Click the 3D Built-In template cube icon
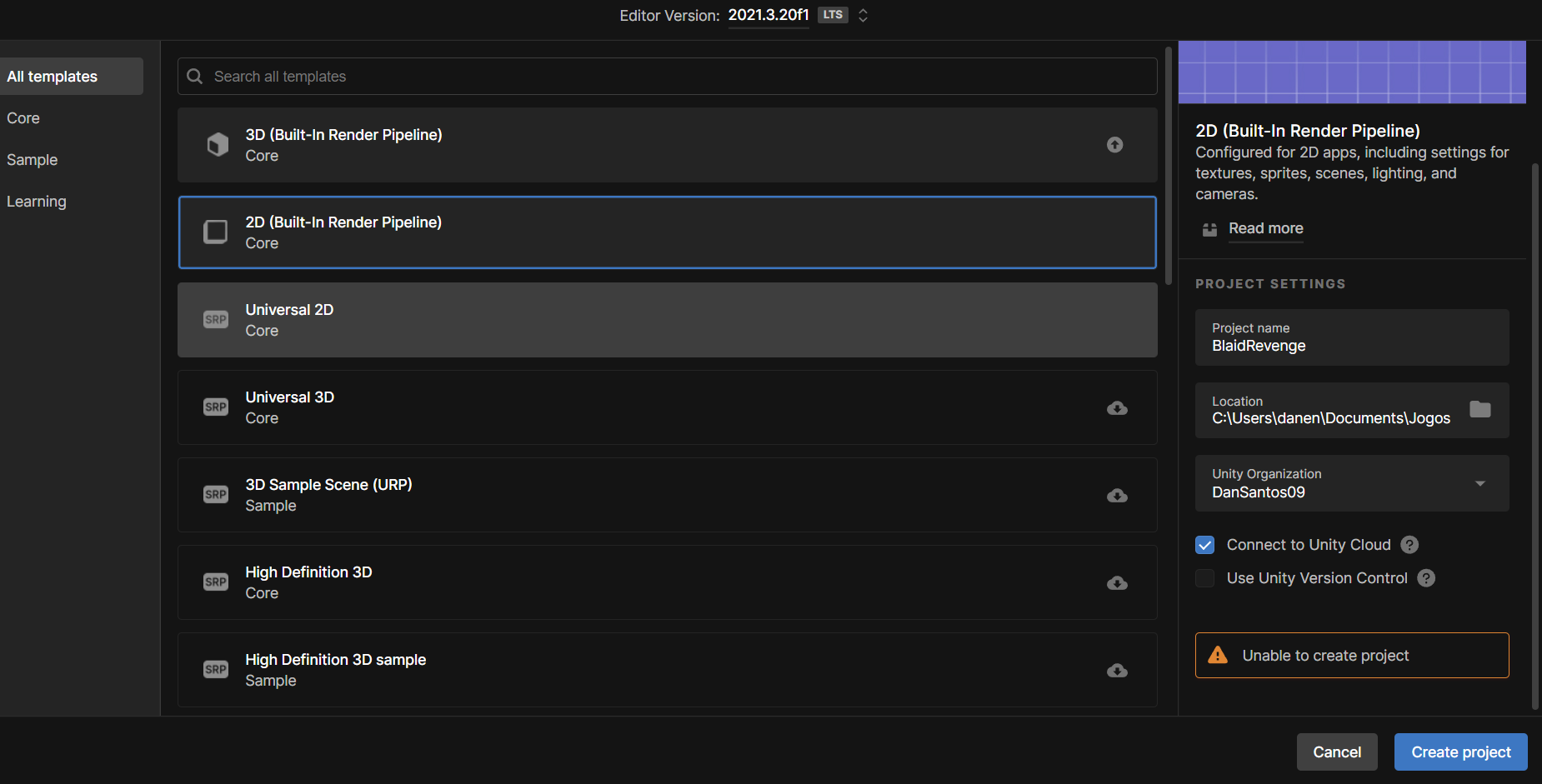This screenshot has height=784, width=1542. (218, 145)
